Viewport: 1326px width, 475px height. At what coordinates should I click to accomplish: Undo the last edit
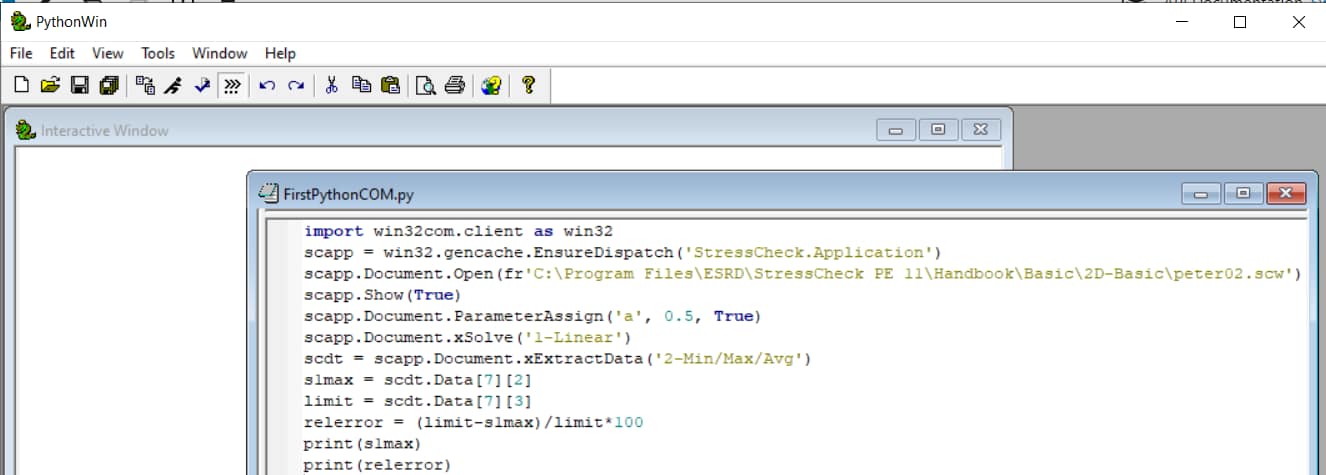[267, 86]
